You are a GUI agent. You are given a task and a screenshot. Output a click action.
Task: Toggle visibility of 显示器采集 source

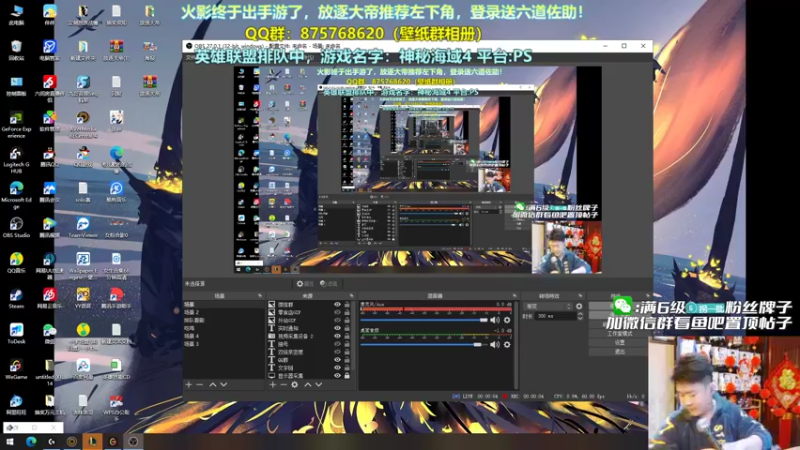pos(337,376)
